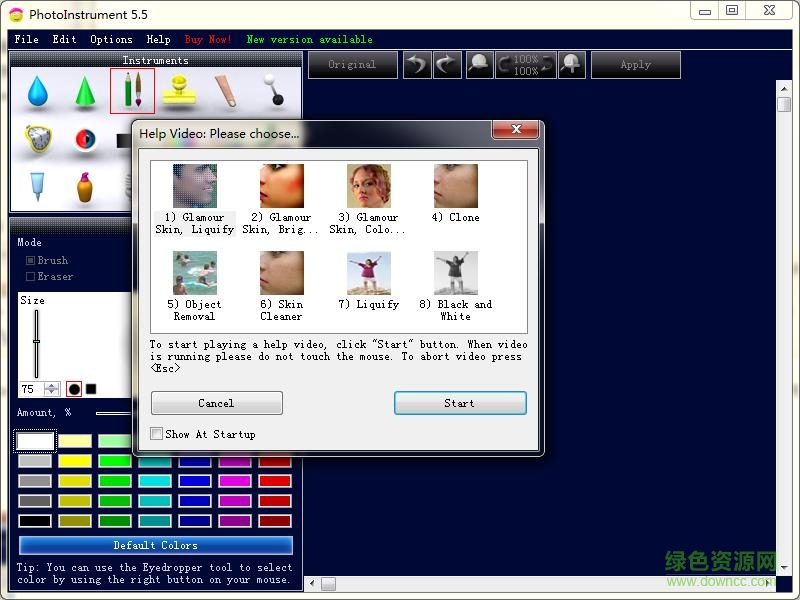The width and height of the screenshot is (800, 600).
Task: Check the Brush mode option
Action: 30,260
